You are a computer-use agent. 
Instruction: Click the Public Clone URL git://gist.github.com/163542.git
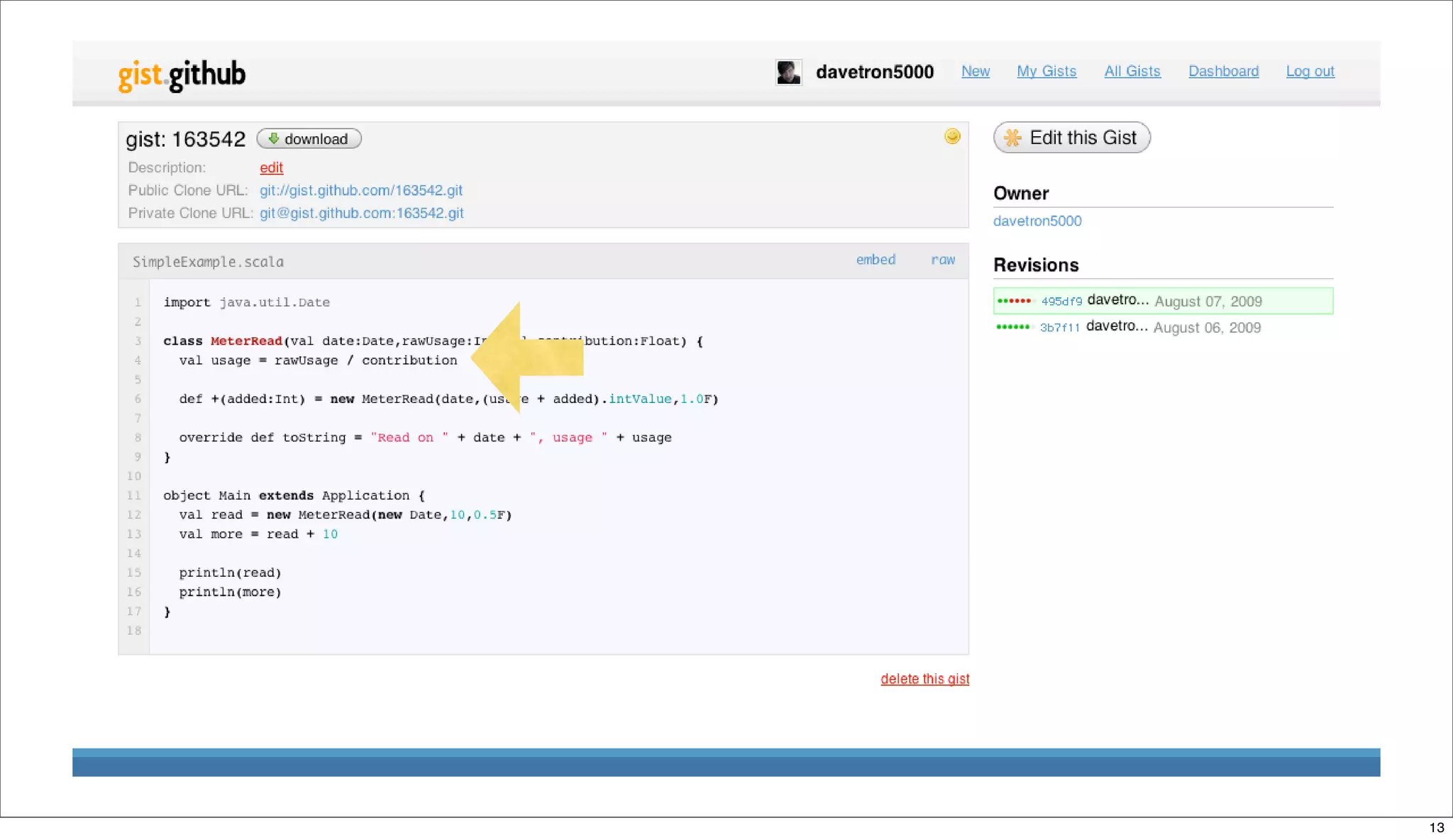(361, 190)
